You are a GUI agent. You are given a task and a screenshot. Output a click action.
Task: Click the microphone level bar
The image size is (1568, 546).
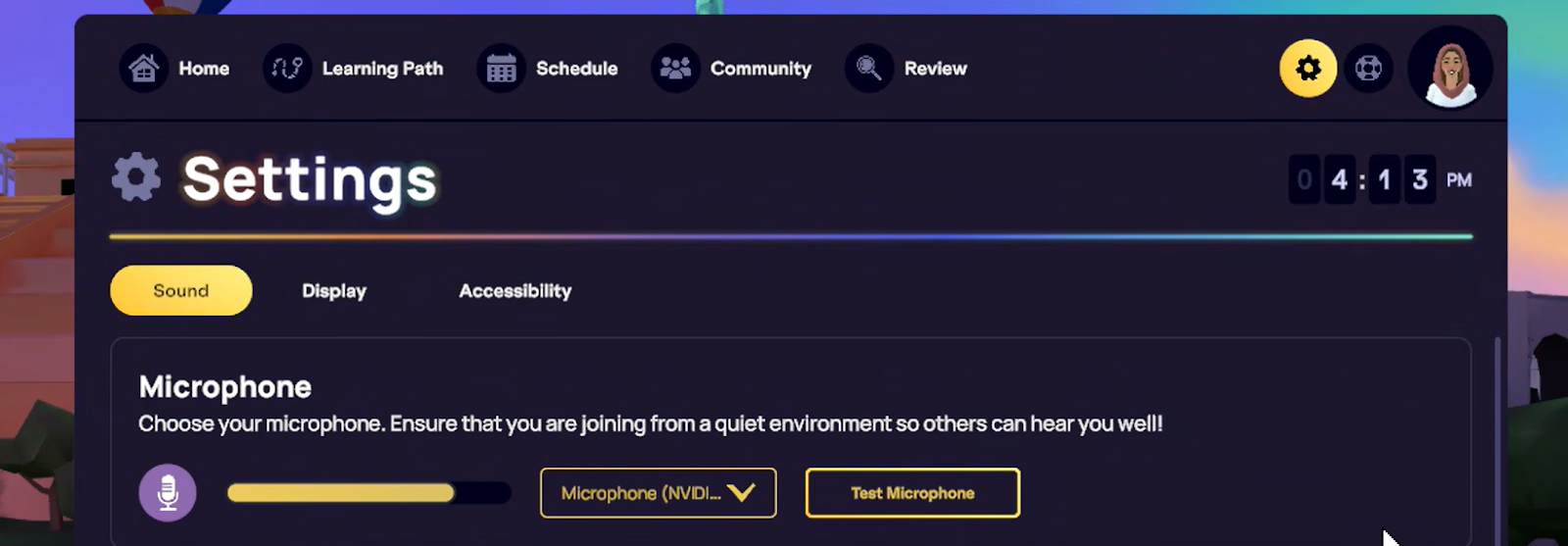(x=368, y=493)
